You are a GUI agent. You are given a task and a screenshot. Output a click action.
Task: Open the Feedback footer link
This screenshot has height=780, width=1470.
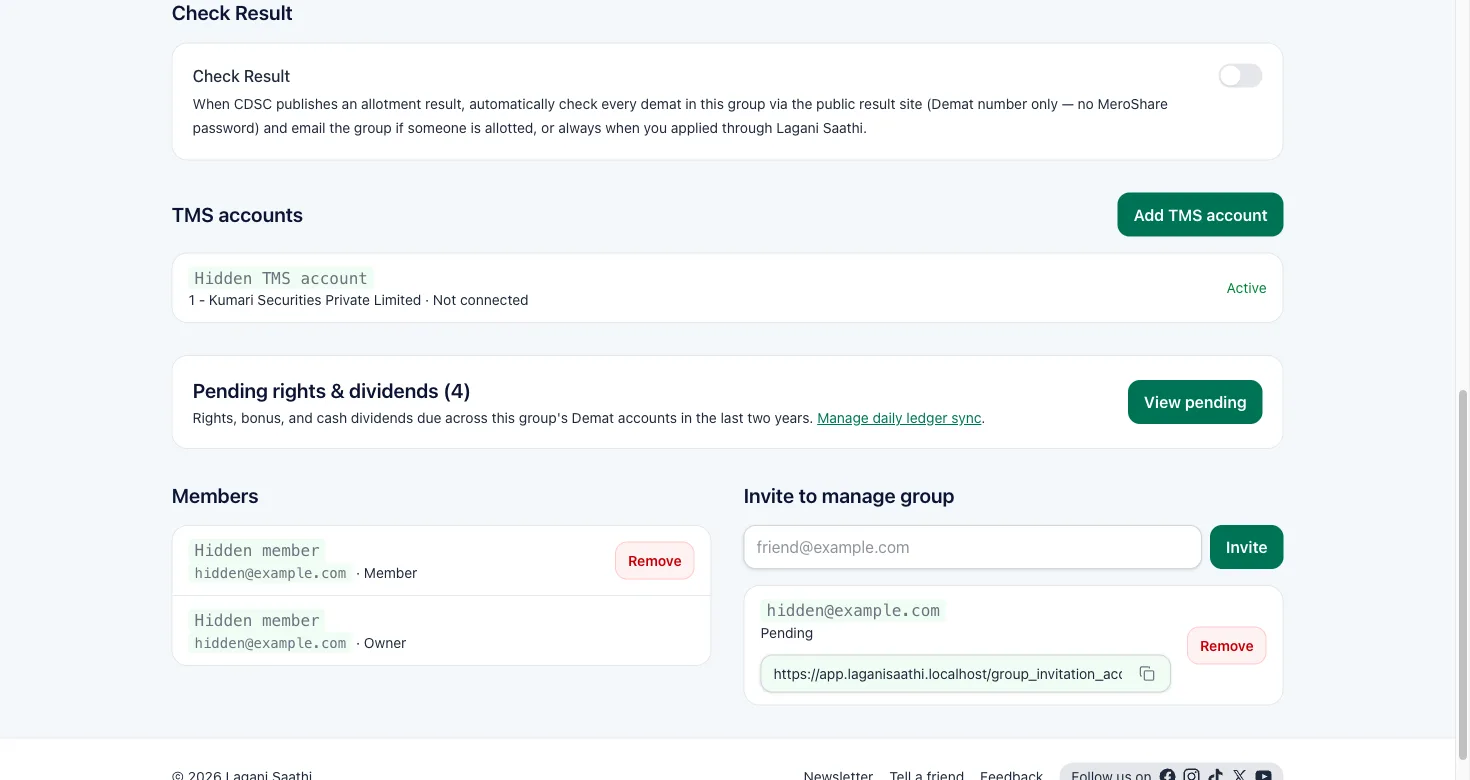point(1011,775)
